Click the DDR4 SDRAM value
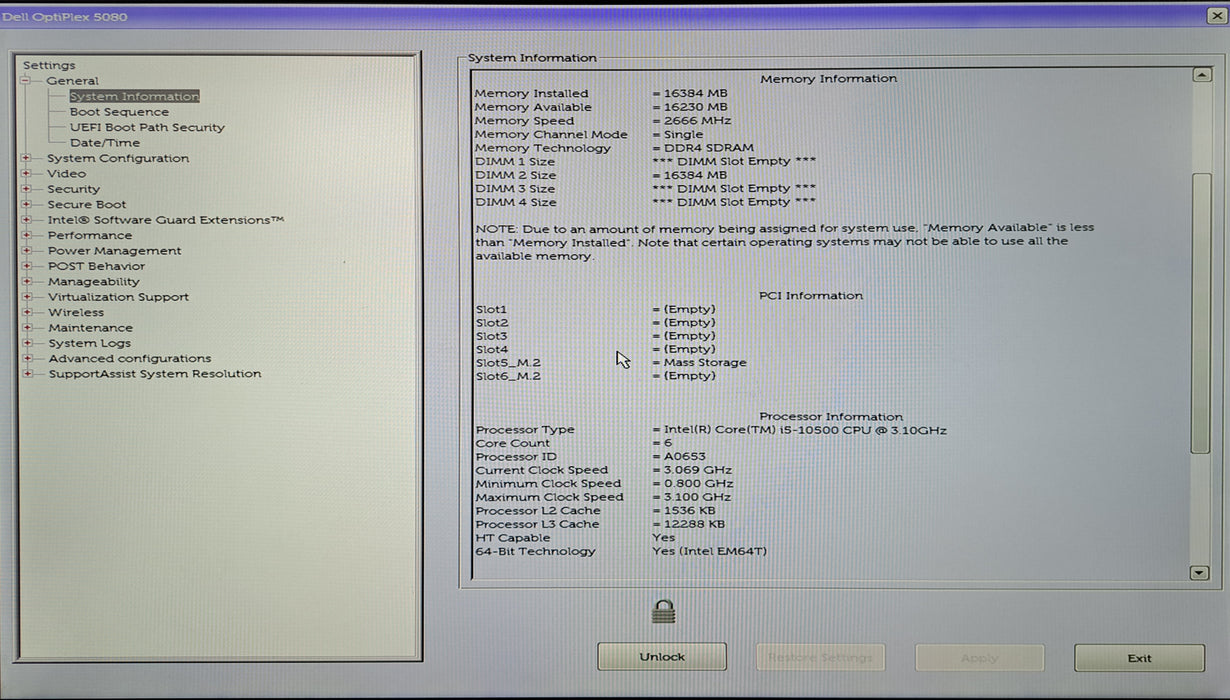 tap(703, 148)
